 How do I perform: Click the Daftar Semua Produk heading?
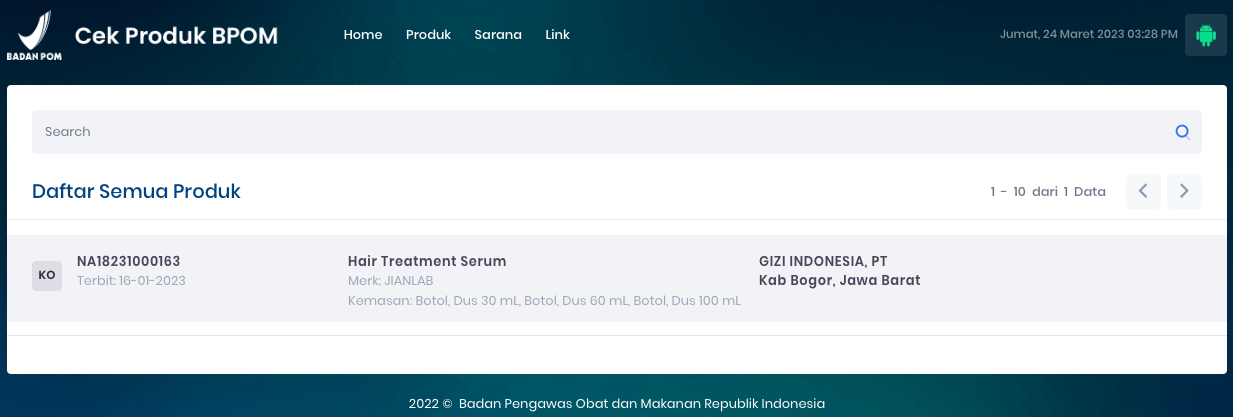click(x=136, y=191)
